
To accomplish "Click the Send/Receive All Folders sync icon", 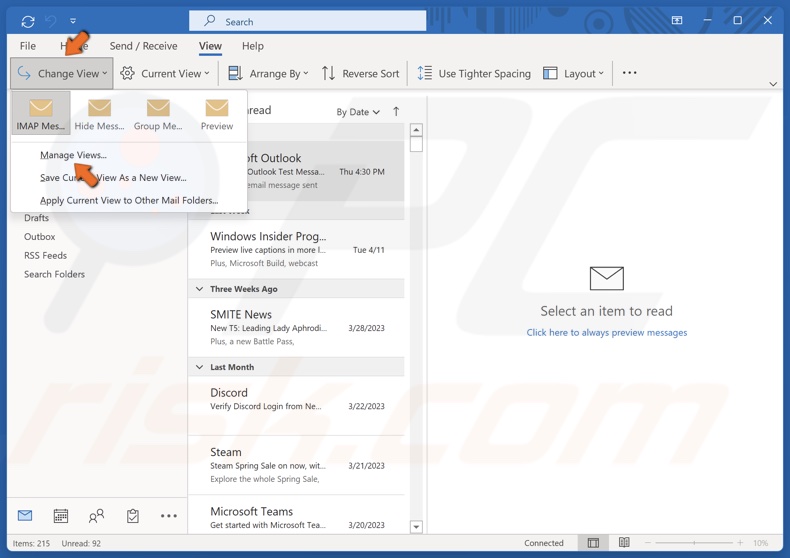I will (28, 21).
